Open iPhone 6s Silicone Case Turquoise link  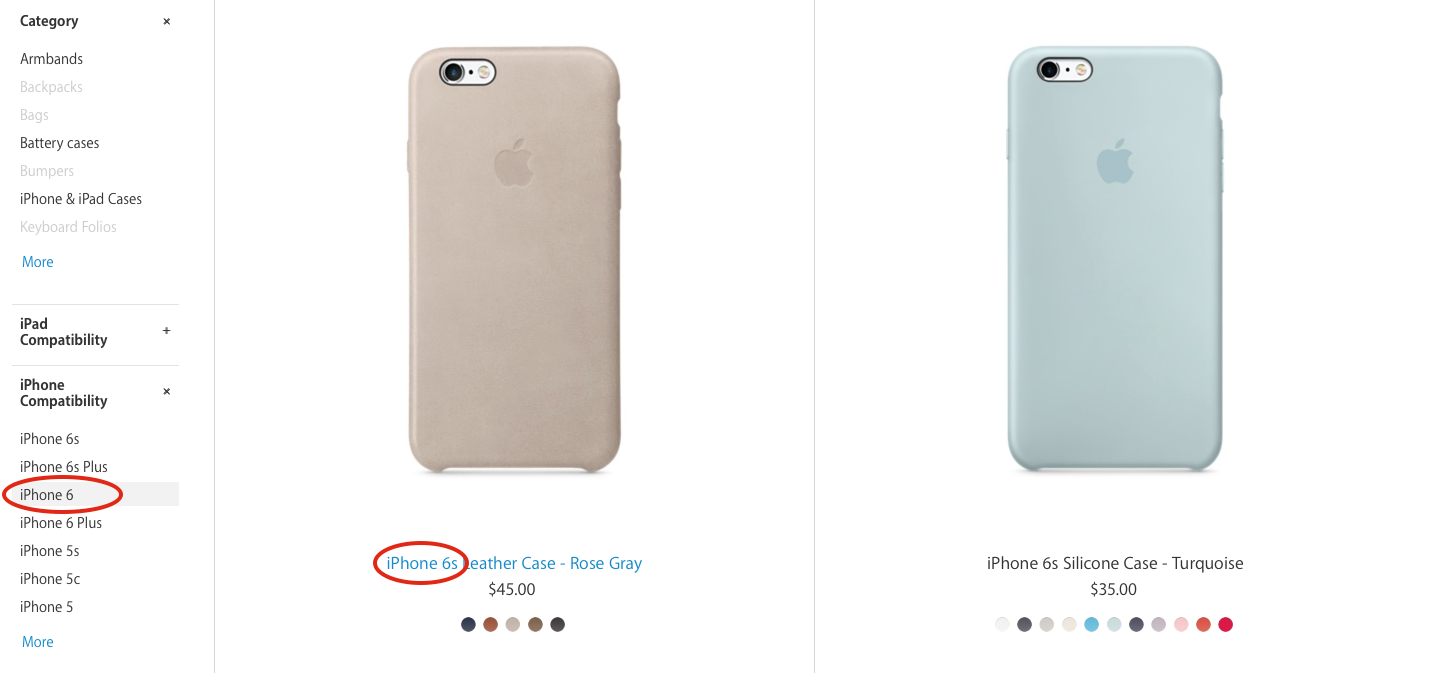tap(1115, 563)
